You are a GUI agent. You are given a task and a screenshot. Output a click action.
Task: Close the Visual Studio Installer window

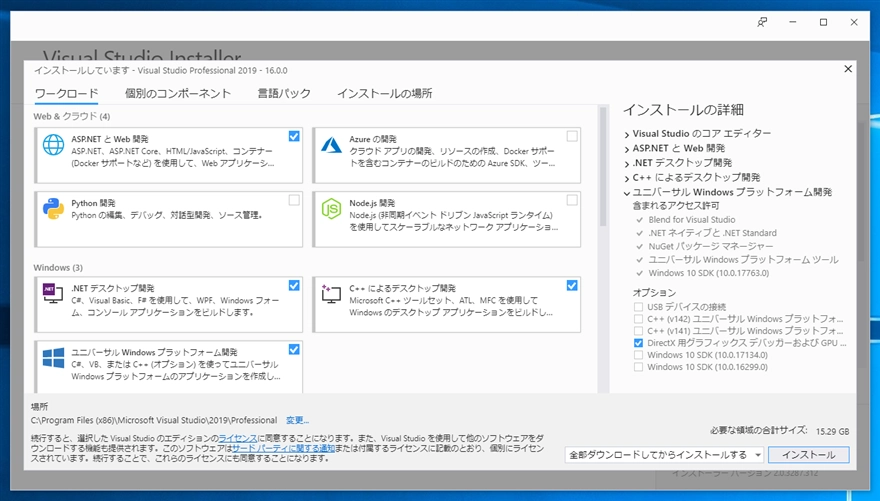854,22
